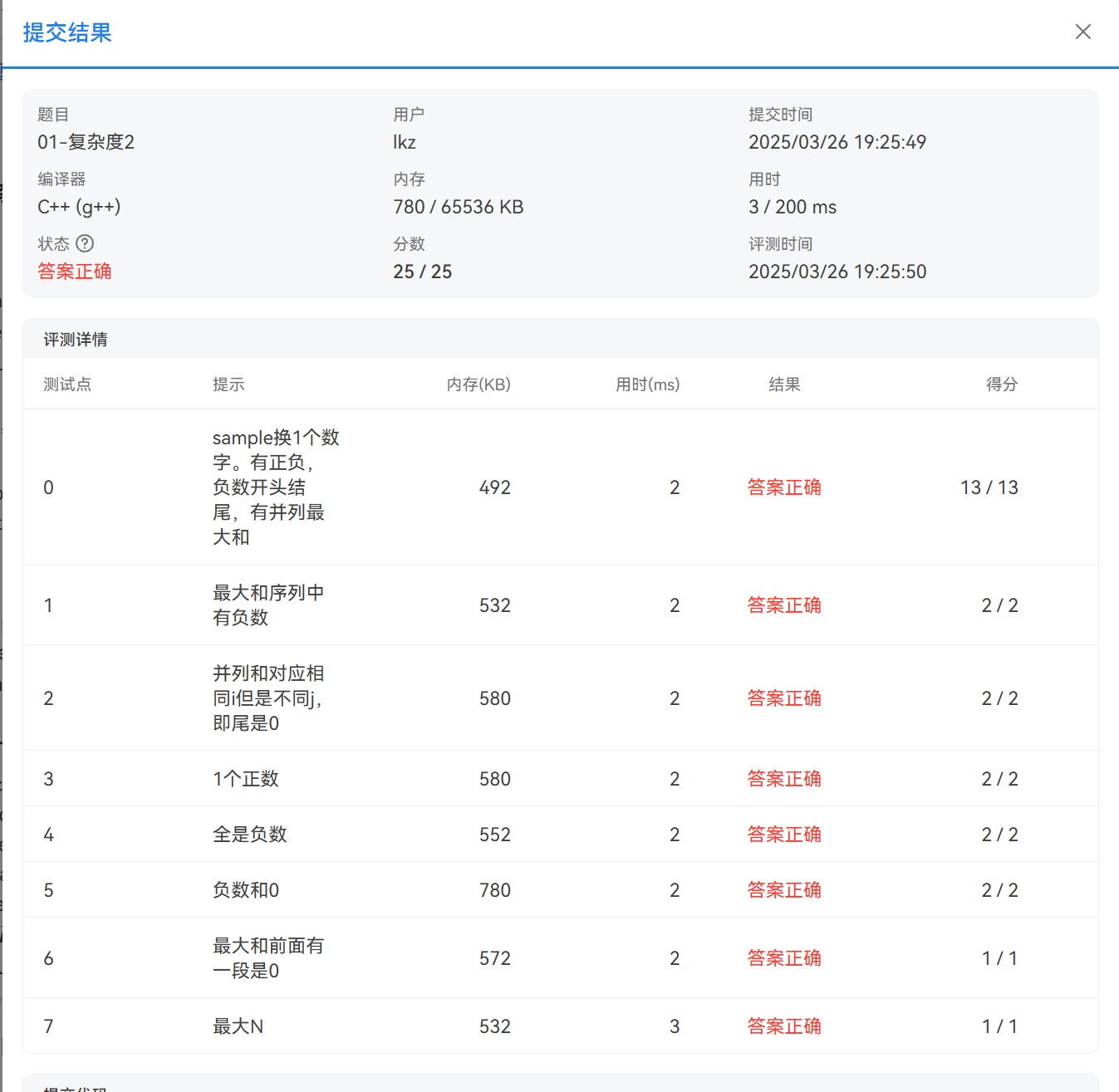Select the hint 全是负数
Screen dimensions: 1119x1092
coord(250,835)
